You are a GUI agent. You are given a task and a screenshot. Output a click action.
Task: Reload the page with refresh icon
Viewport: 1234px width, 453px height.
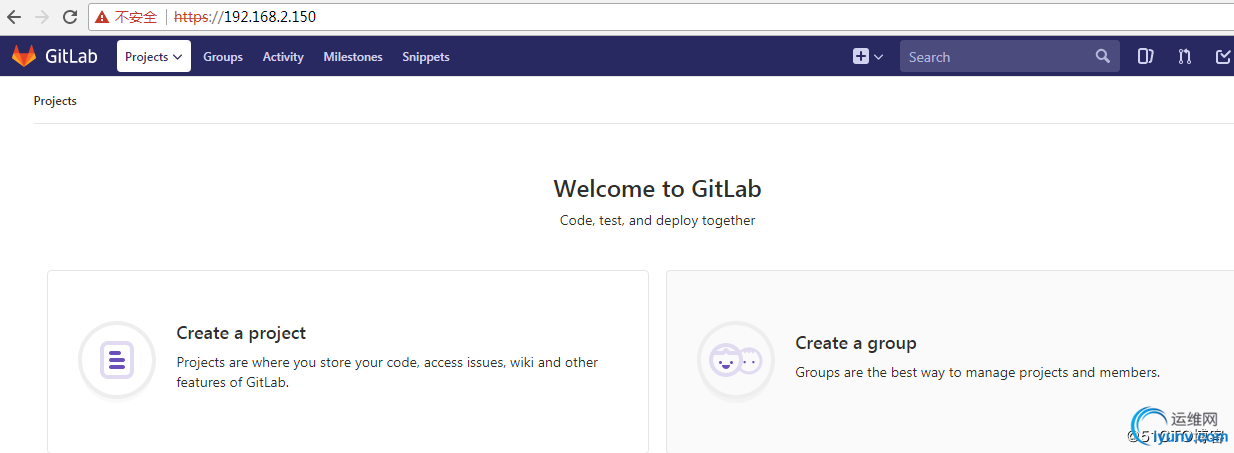click(70, 17)
